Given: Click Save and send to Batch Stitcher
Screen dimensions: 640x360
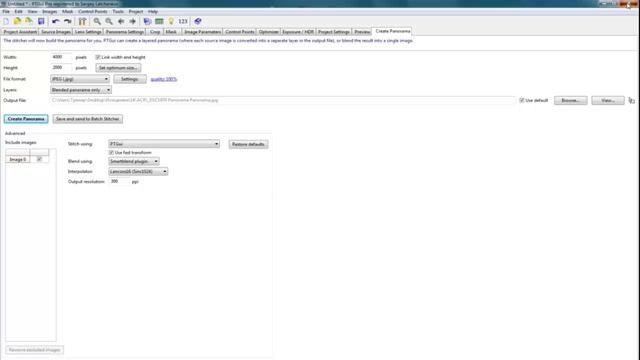Looking at the screenshot, I should (87, 119).
